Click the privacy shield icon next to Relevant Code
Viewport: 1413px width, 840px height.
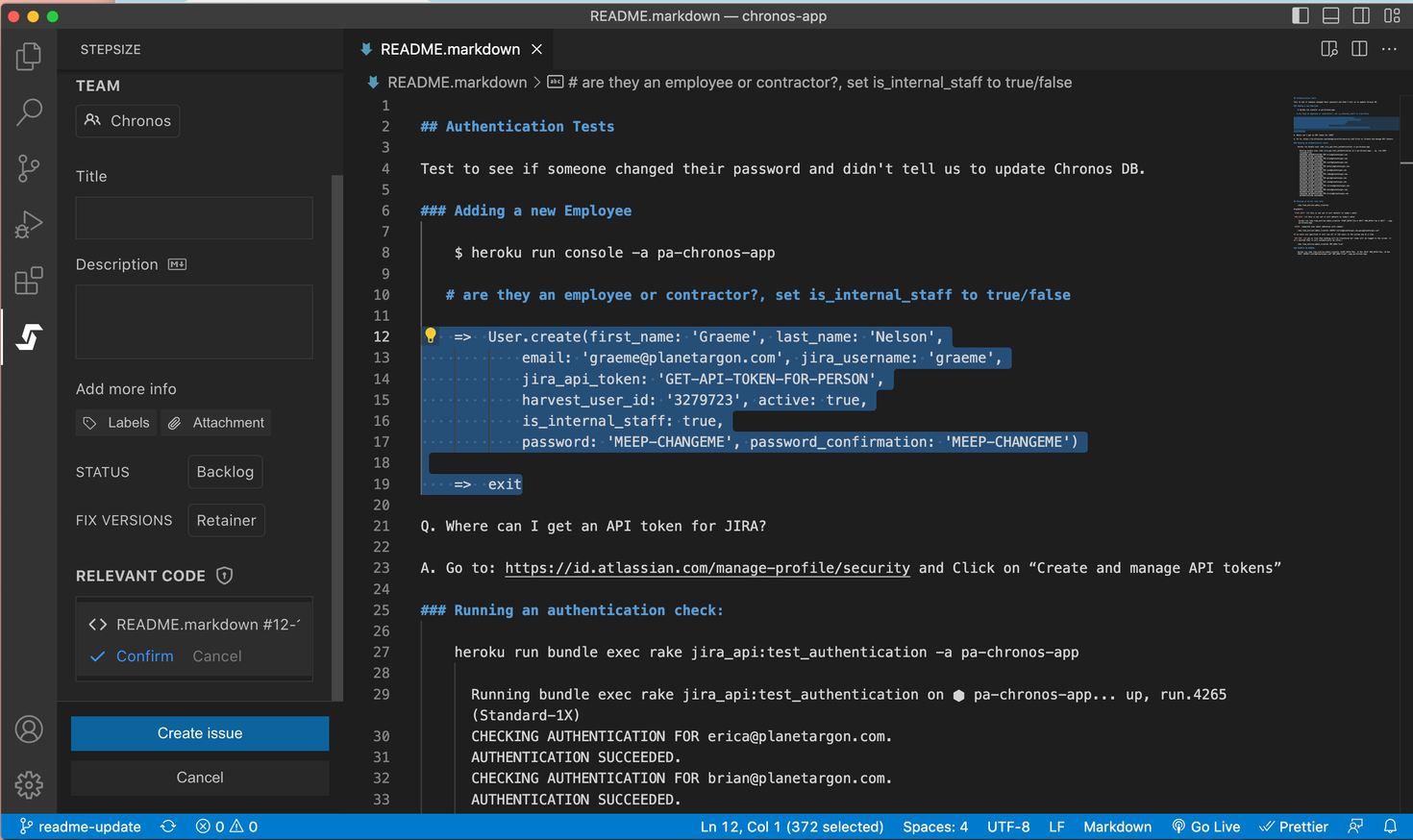coord(224,576)
